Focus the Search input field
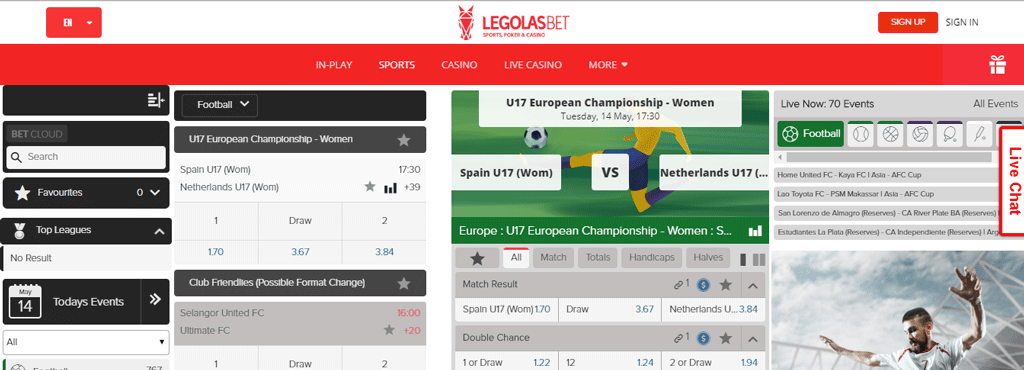Image resolution: width=1024 pixels, height=370 pixels. [x=86, y=157]
